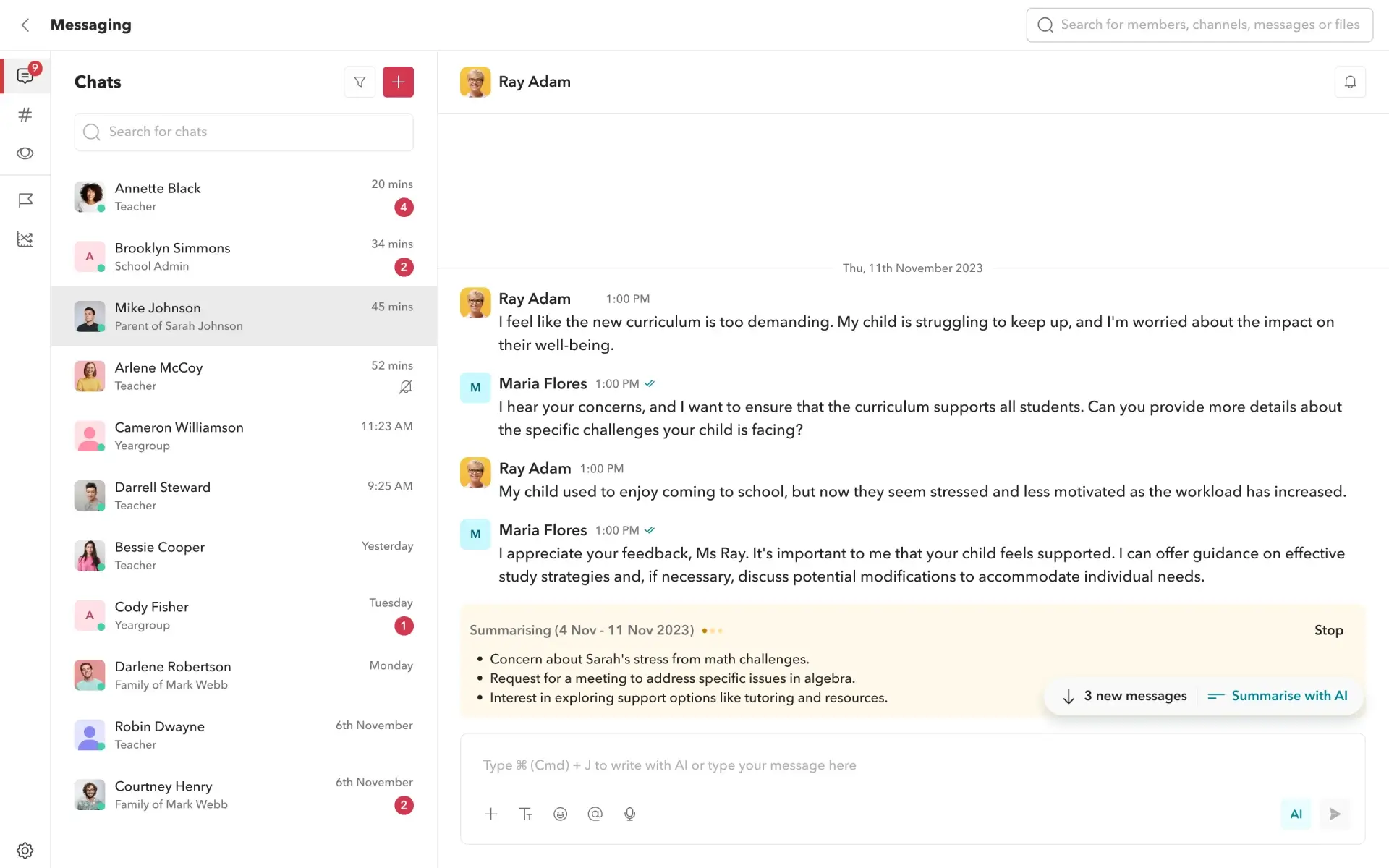Open the eye icon in the sidebar
The image size is (1389, 868).
pos(25,153)
